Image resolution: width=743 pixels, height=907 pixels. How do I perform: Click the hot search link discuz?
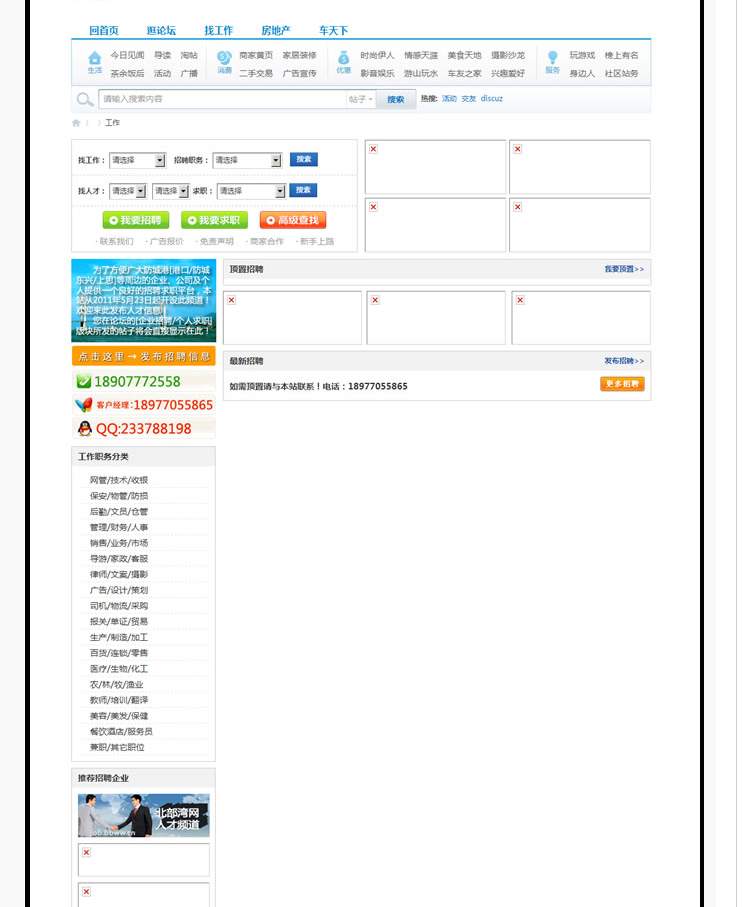pos(492,99)
